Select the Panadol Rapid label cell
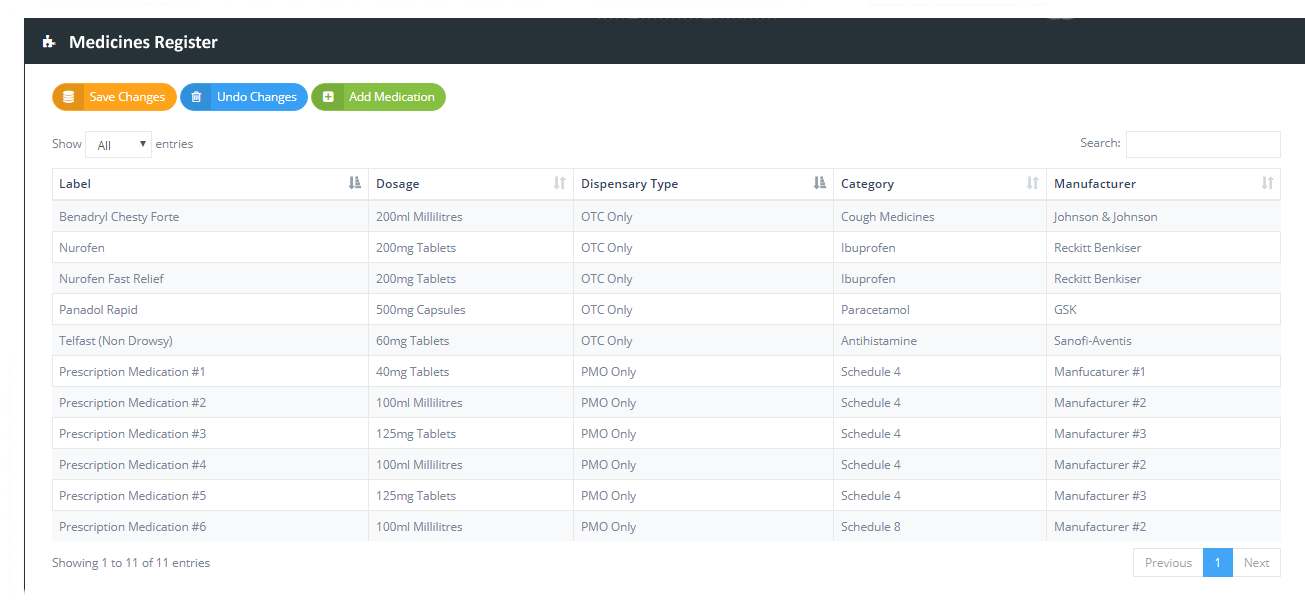This screenshot has width=1305, height=609. pos(98,310)
